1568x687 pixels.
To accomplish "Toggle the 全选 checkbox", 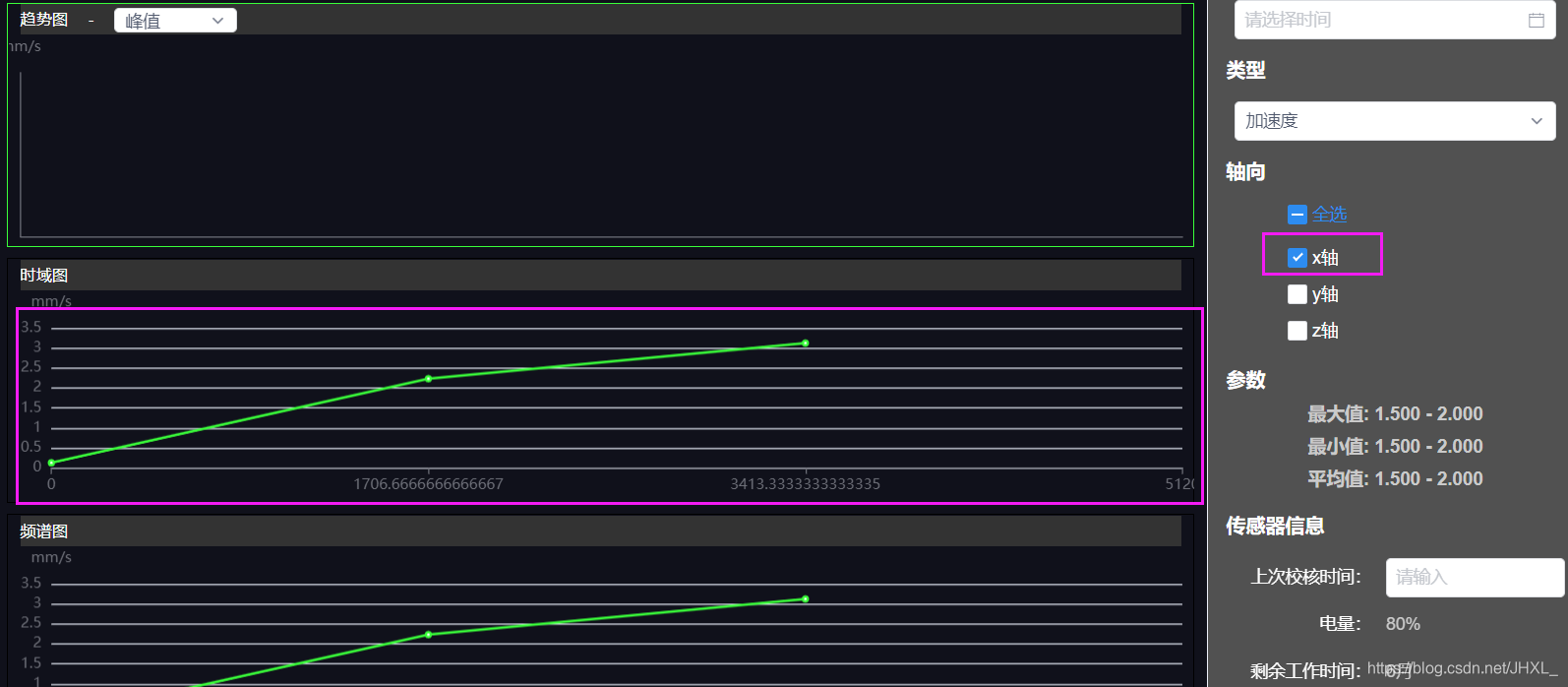I will (1297, 215).
